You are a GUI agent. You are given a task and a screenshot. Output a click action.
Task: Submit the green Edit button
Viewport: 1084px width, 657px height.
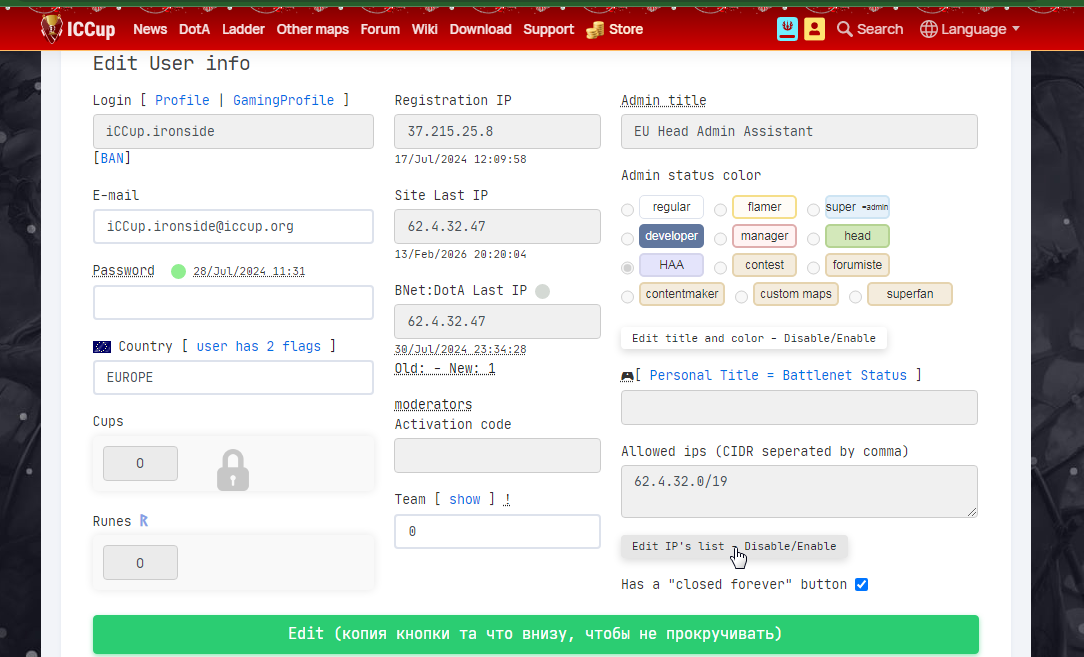click(x=536, y=634)
